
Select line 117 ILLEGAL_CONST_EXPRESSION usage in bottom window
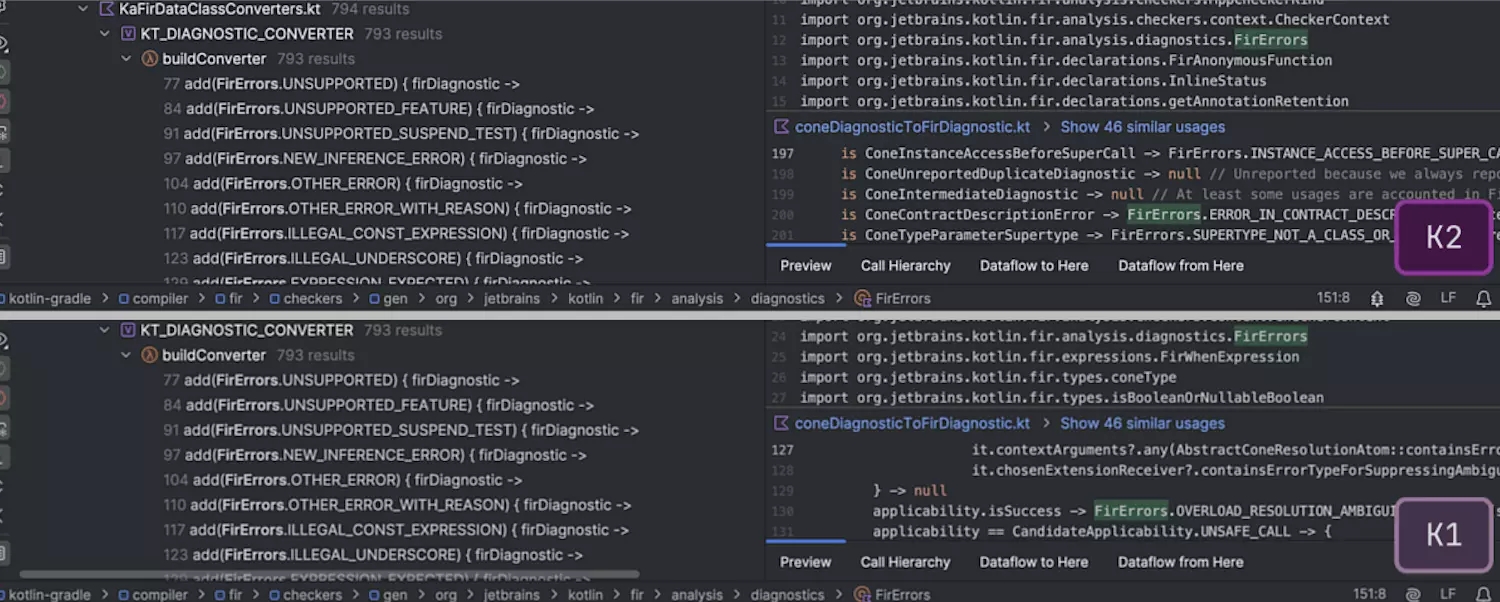(396, 530)
